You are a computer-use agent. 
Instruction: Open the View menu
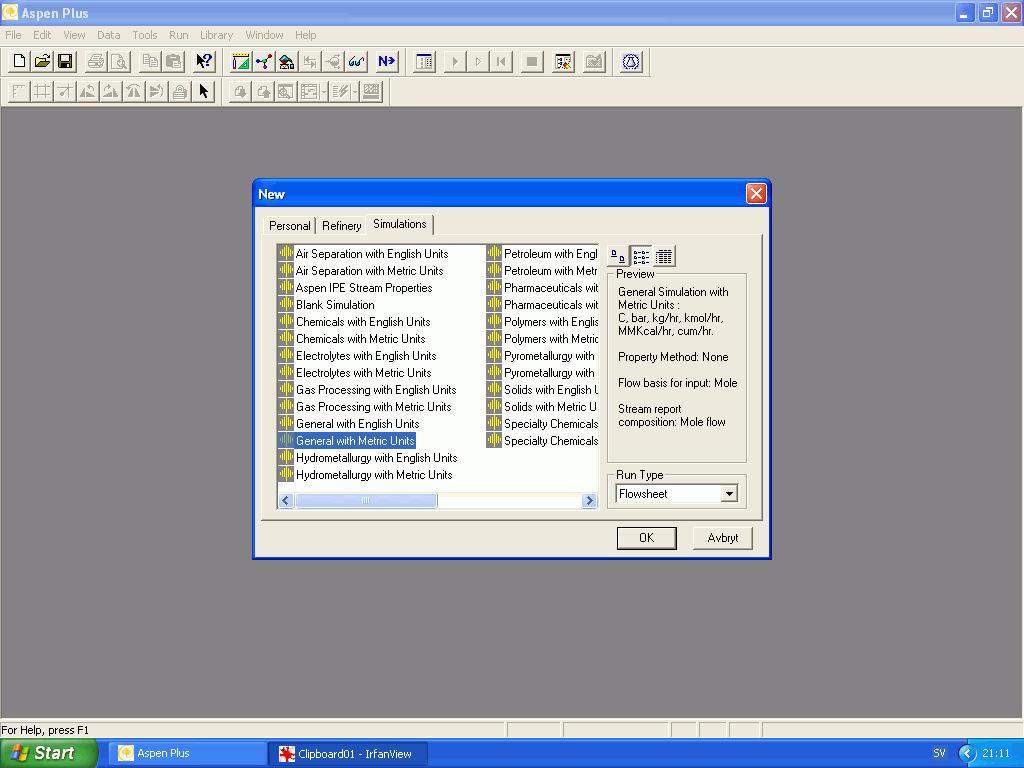coord(74,35)
